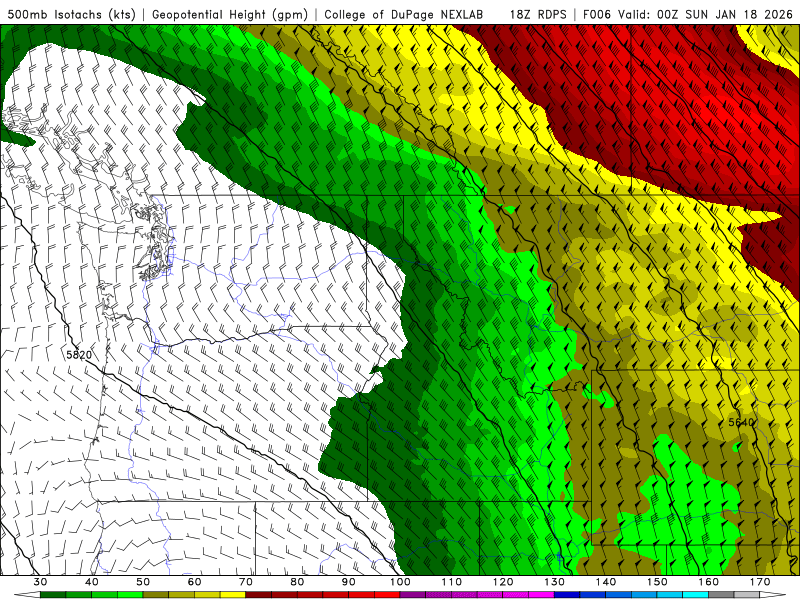Click the bright yellow legend swatch before 70
Screen dimensions: 800x600
point(233,595)
